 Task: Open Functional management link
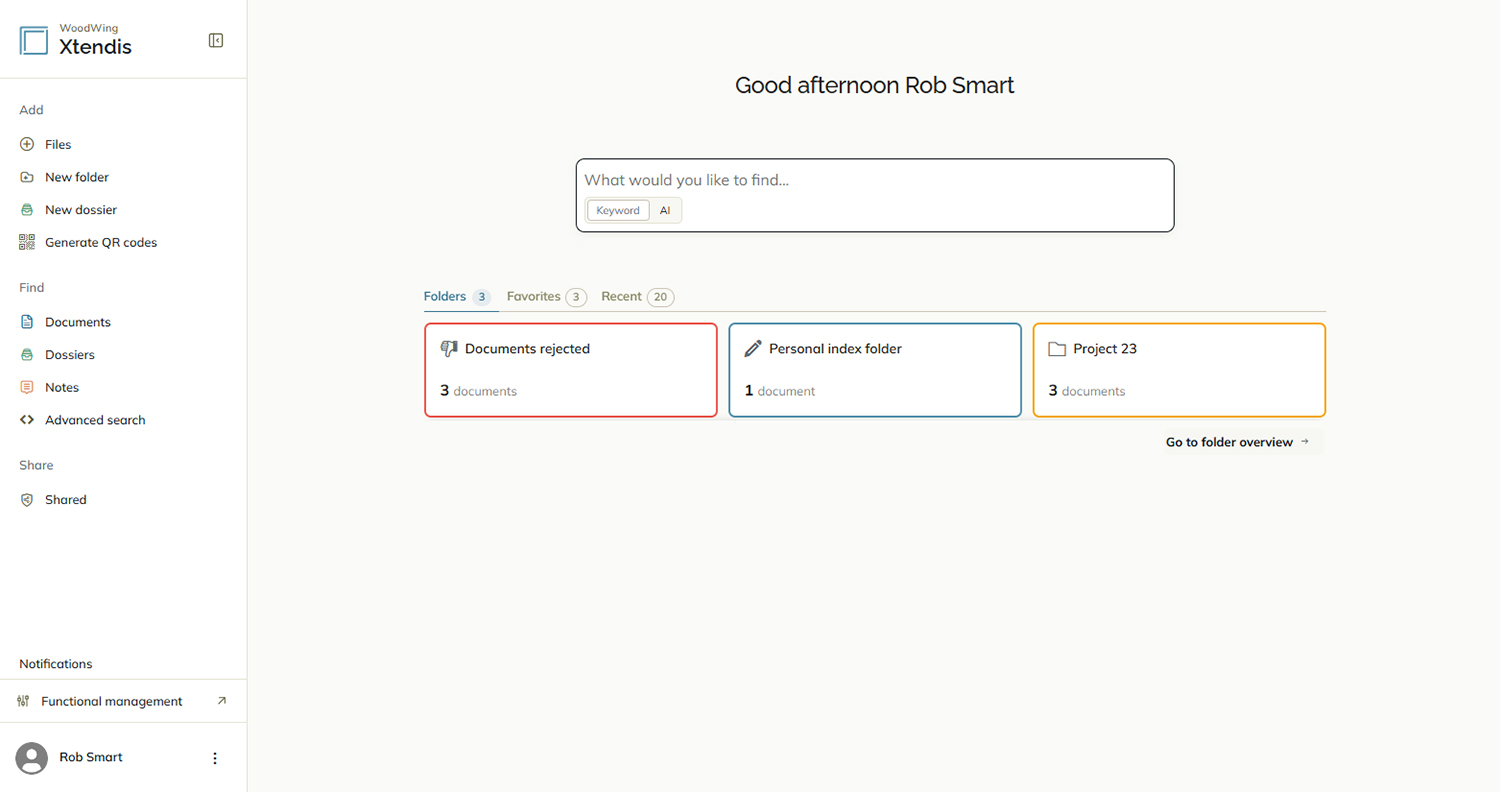112,702
